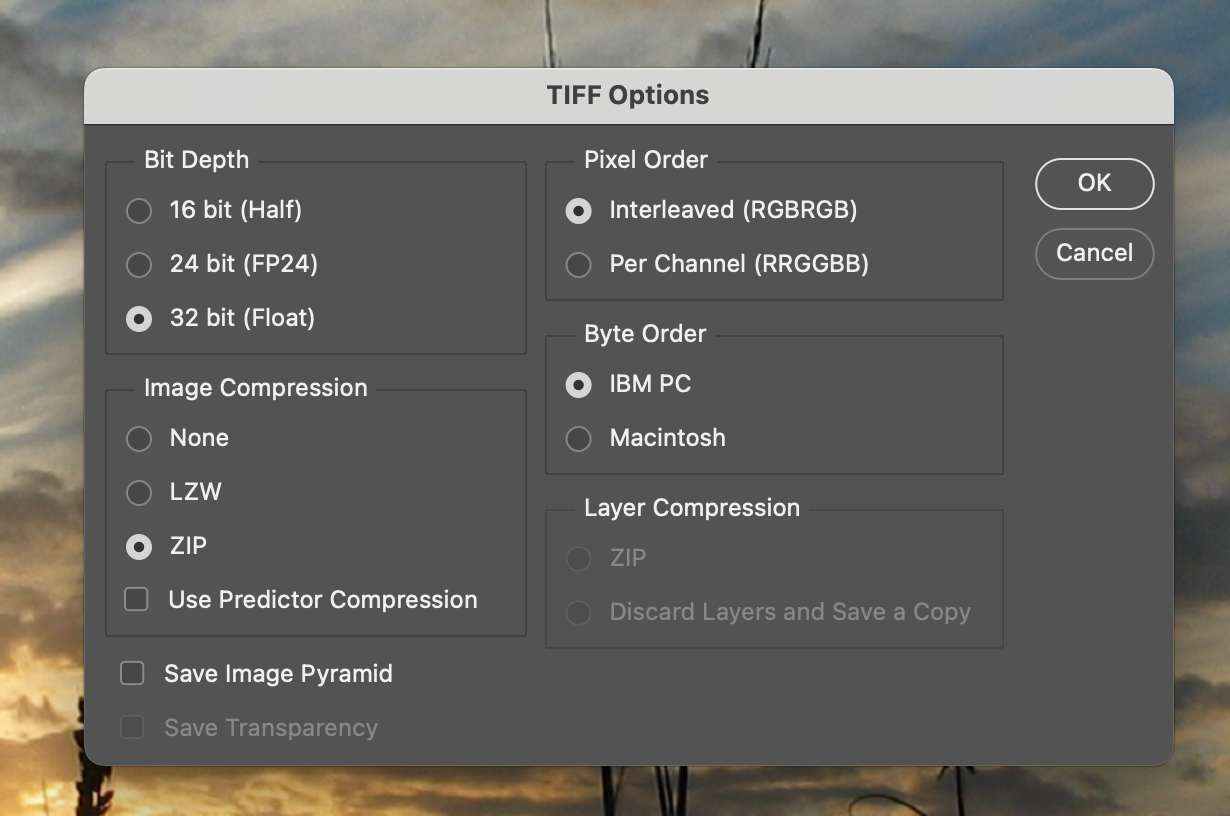The image size is (1230, 816).
Task: Choose Per Channel (RRGGBB) pixel order
Action: pyautogui.click(x=578, y=265)
